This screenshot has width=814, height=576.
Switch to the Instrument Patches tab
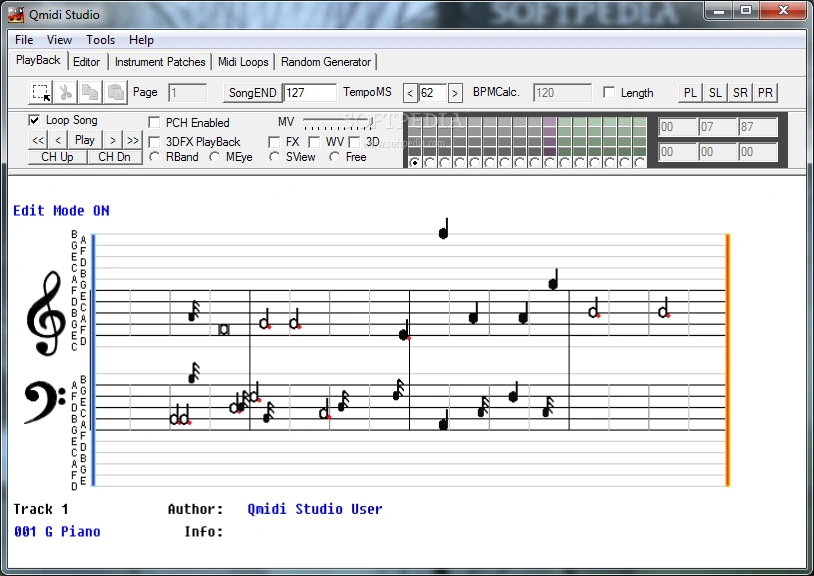point(160,62)
